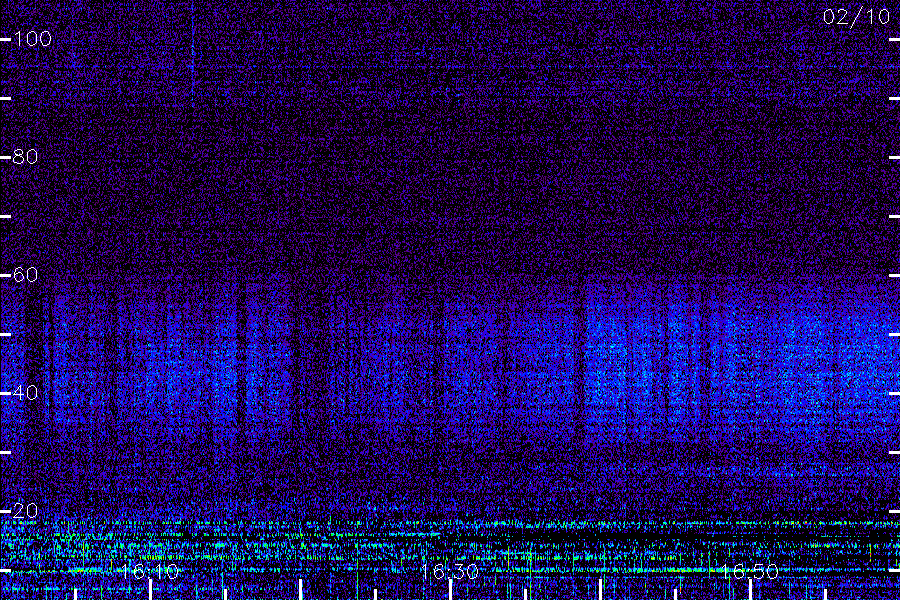Click the 02/10 date label
Viewport: 900px width, 600px height.
coord(856,17)
